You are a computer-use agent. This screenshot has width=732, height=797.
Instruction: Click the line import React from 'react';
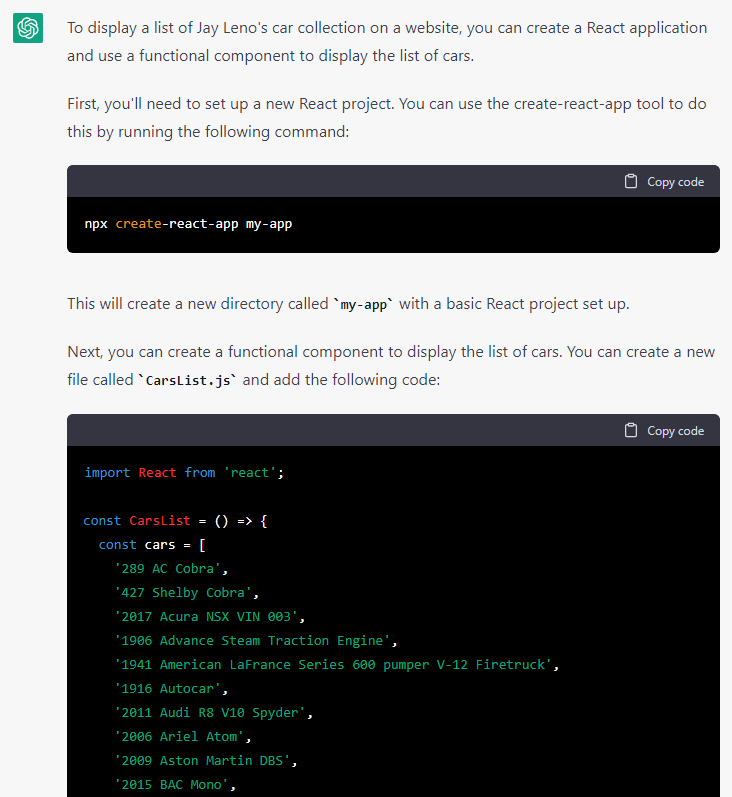[184, 473]
